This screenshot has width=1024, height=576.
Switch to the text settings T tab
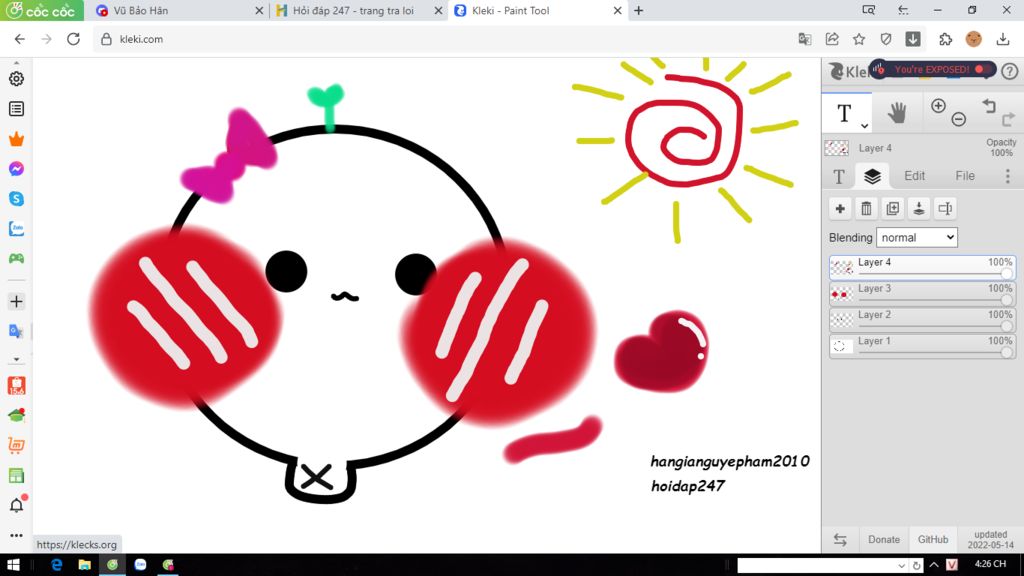coord(839,176)
